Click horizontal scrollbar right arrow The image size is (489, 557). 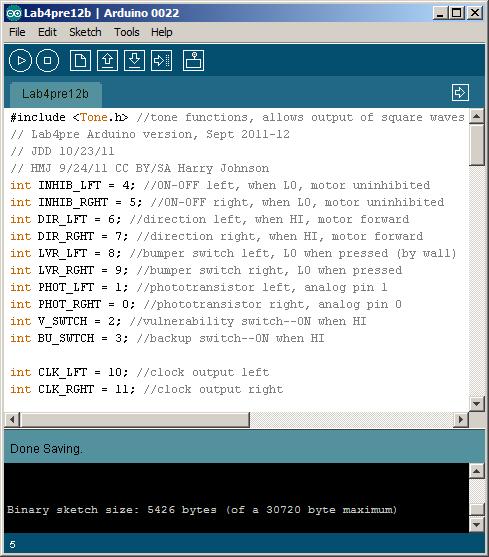tap(461, 420)
